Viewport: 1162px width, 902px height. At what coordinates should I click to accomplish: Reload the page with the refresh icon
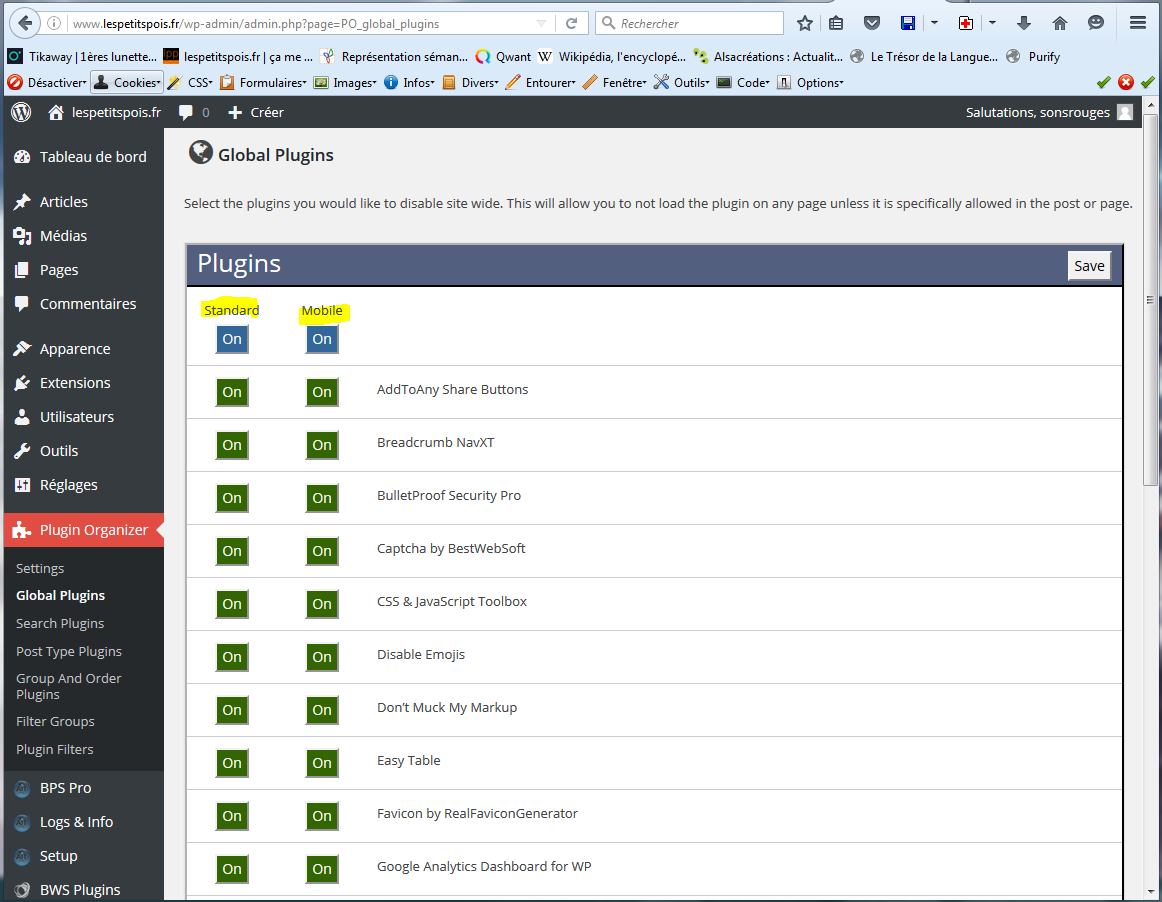pos(572,23)
